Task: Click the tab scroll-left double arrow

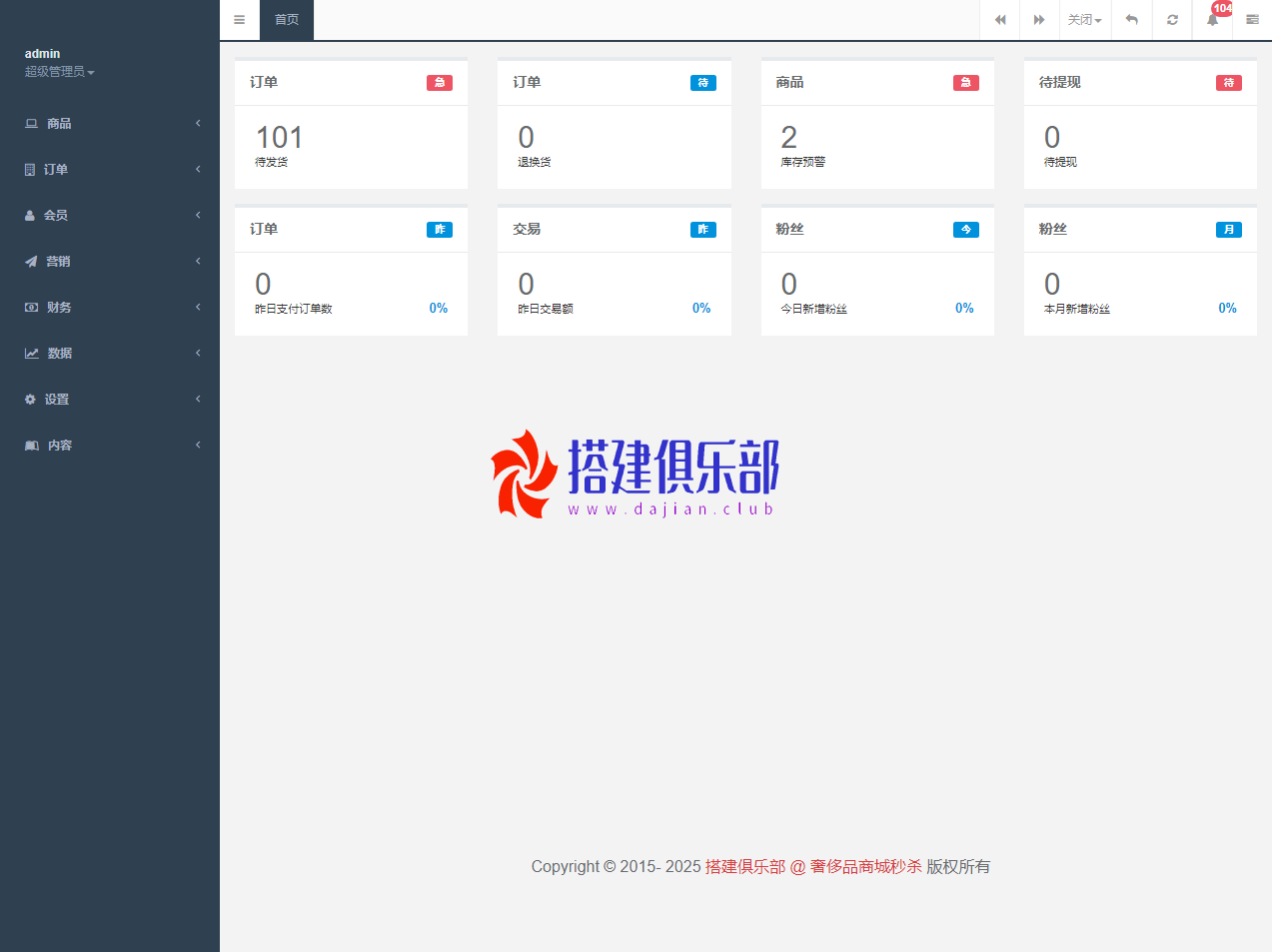Action: [x=1000, y=20]
